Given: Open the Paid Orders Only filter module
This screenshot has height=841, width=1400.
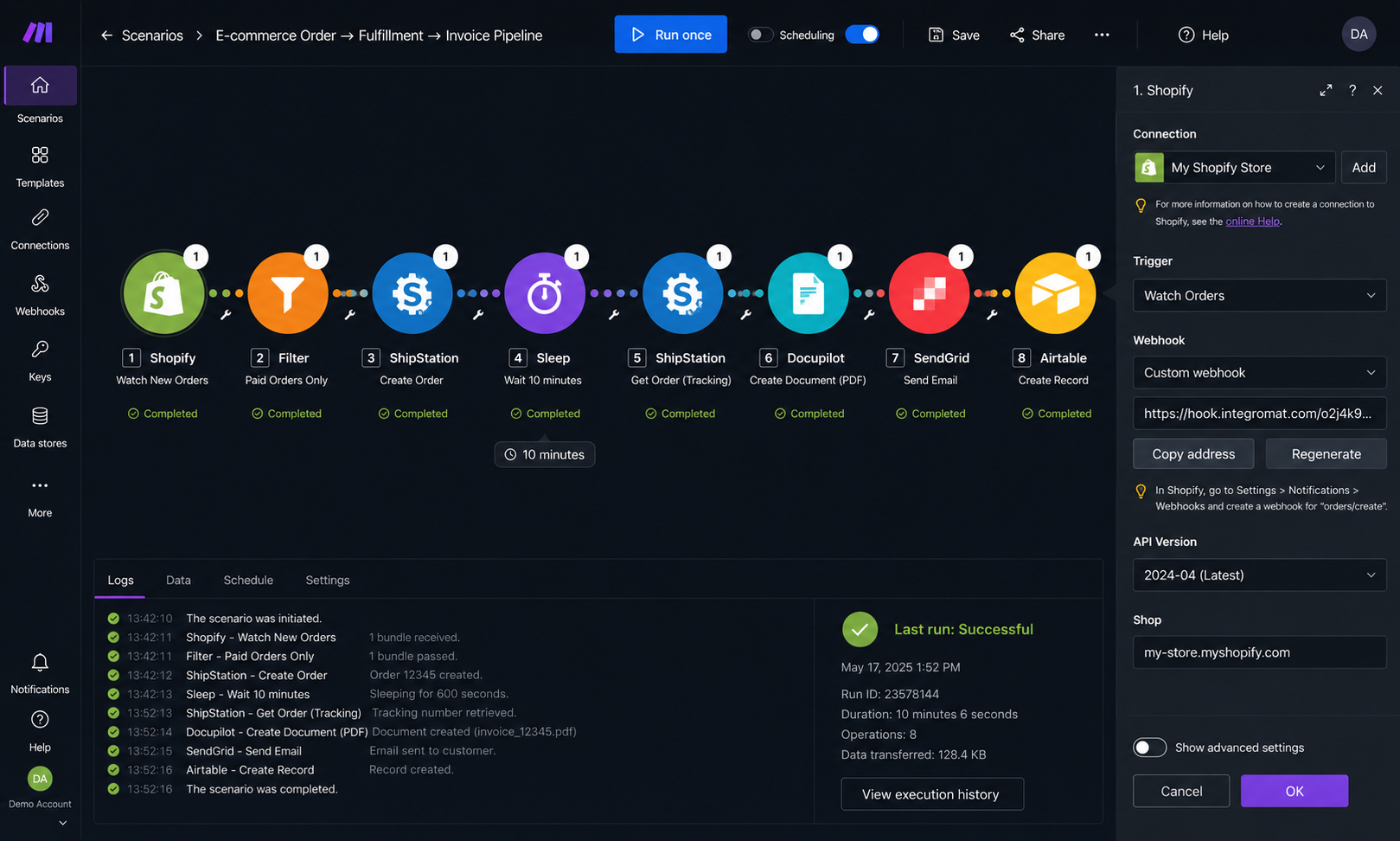Looking at the screenshot, I should 288,294.
